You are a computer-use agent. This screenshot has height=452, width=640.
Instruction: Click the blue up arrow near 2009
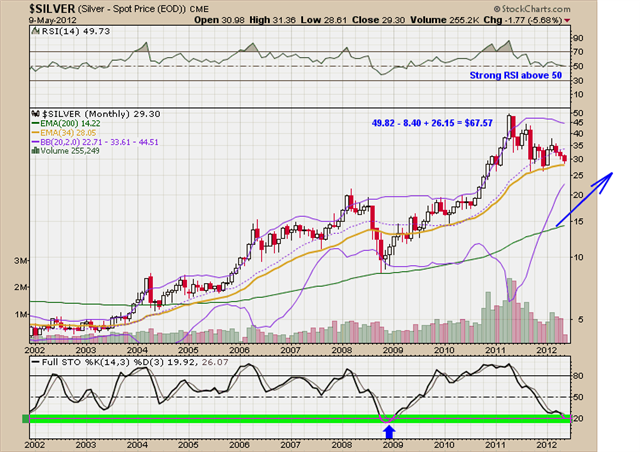[x=389, y=431]
